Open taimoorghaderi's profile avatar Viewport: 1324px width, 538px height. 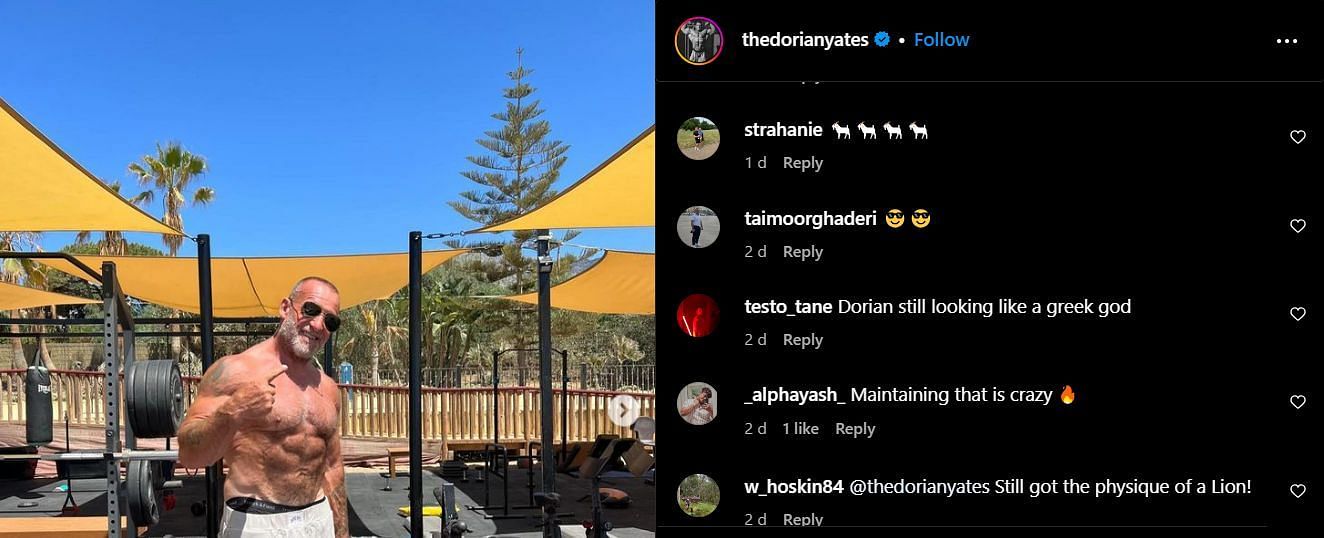698,227
